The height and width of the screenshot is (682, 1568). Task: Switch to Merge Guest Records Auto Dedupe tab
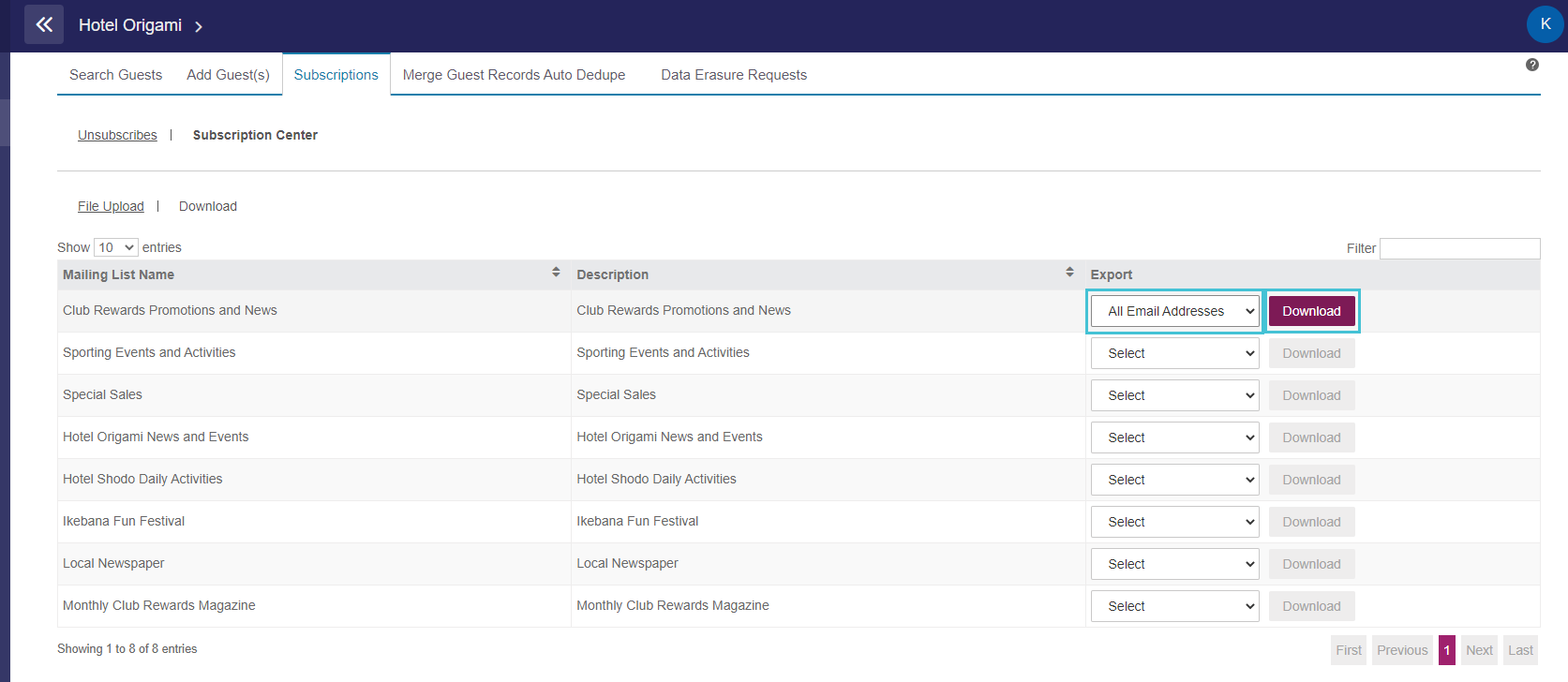514,75
